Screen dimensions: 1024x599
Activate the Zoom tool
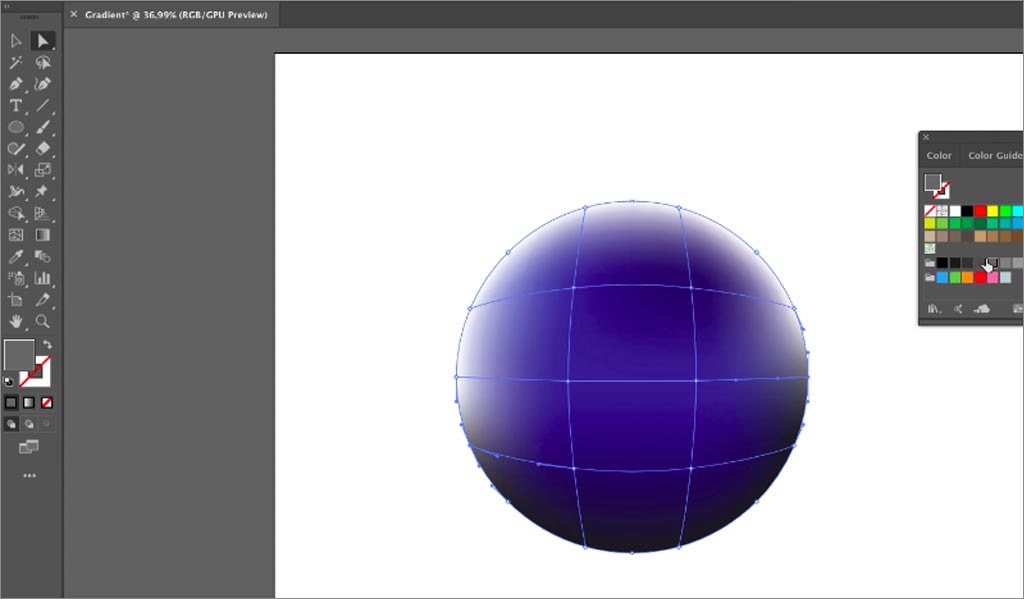point(41,321)
